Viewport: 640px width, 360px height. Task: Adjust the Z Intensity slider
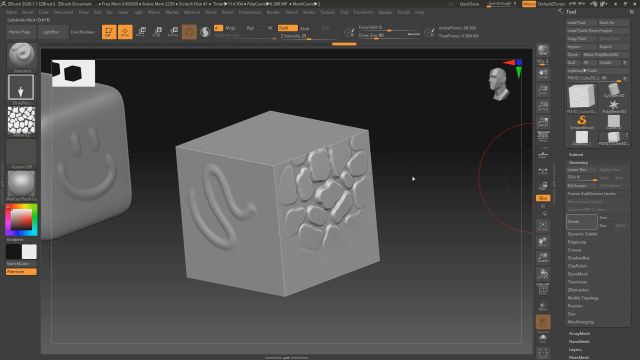point(308,36)
